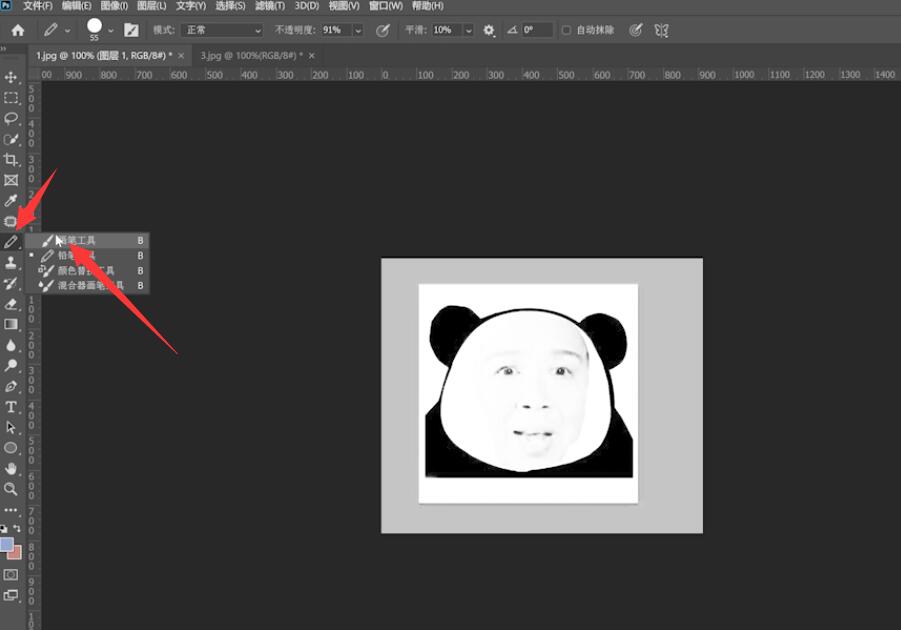Select the Quick Selection tool
The image size is (901, 630).
click(x=10, y=140)
